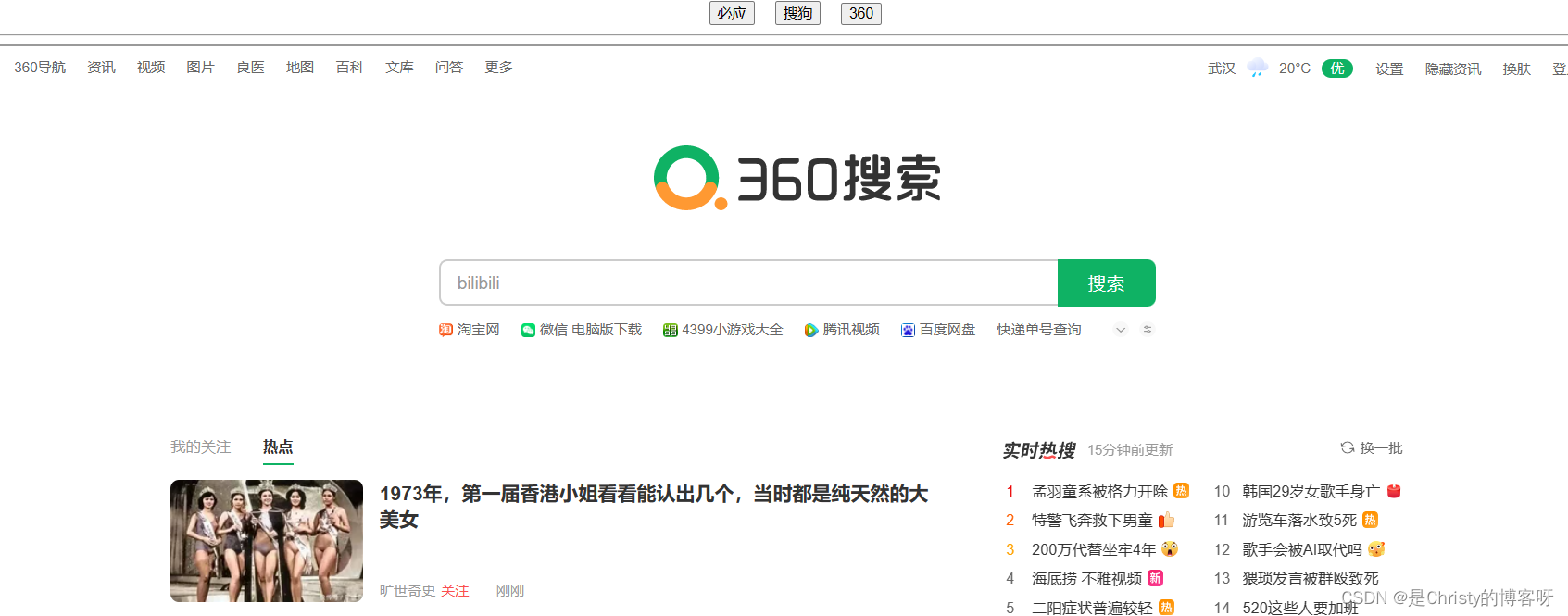1568x616 pixels.
Task: Open 设置 settings menu
Action: tap(1389, 69)
